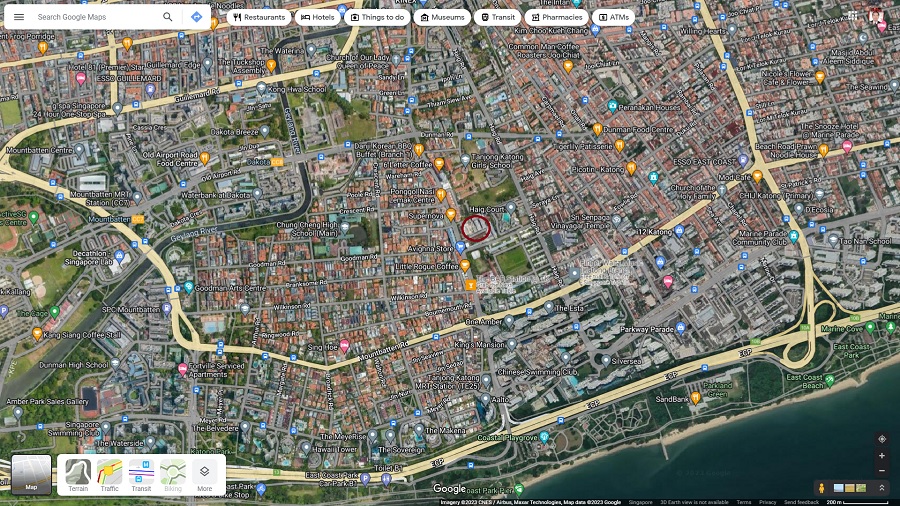Click the show your location button
The image size is (900, 506).
[881, 439]
